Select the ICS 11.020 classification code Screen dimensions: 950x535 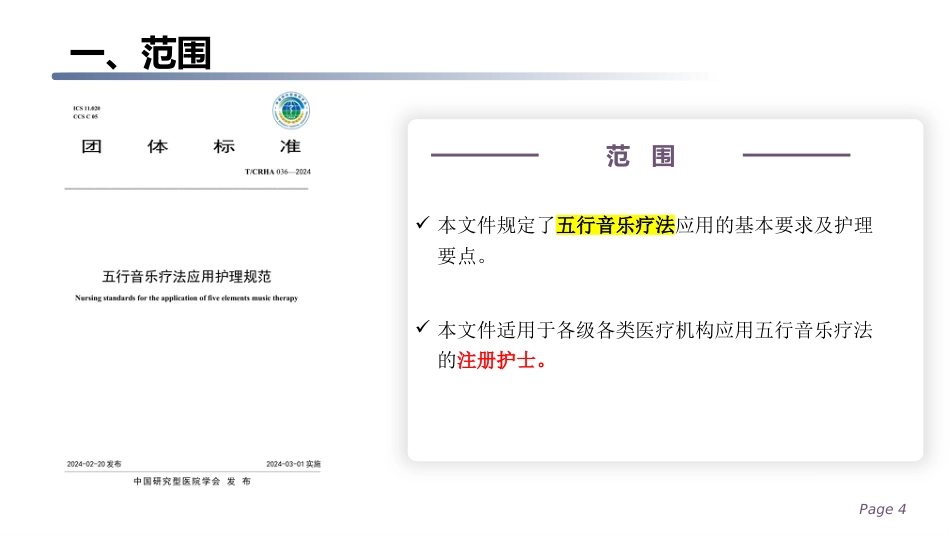tap(87, 108)
